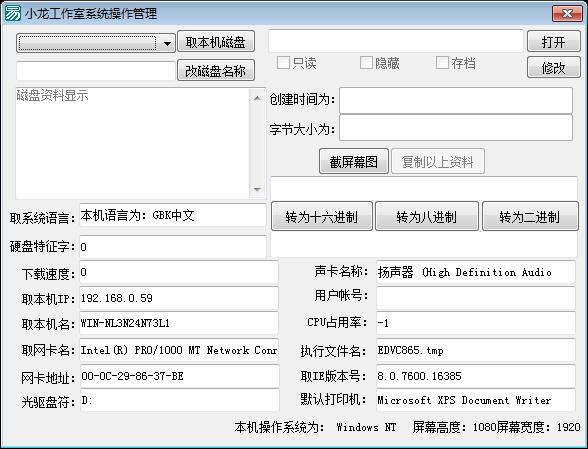Click the 转为二进制 button
The height and width of the screenshot is (449, 588).
pyautogui.click(x=530, y=216)
